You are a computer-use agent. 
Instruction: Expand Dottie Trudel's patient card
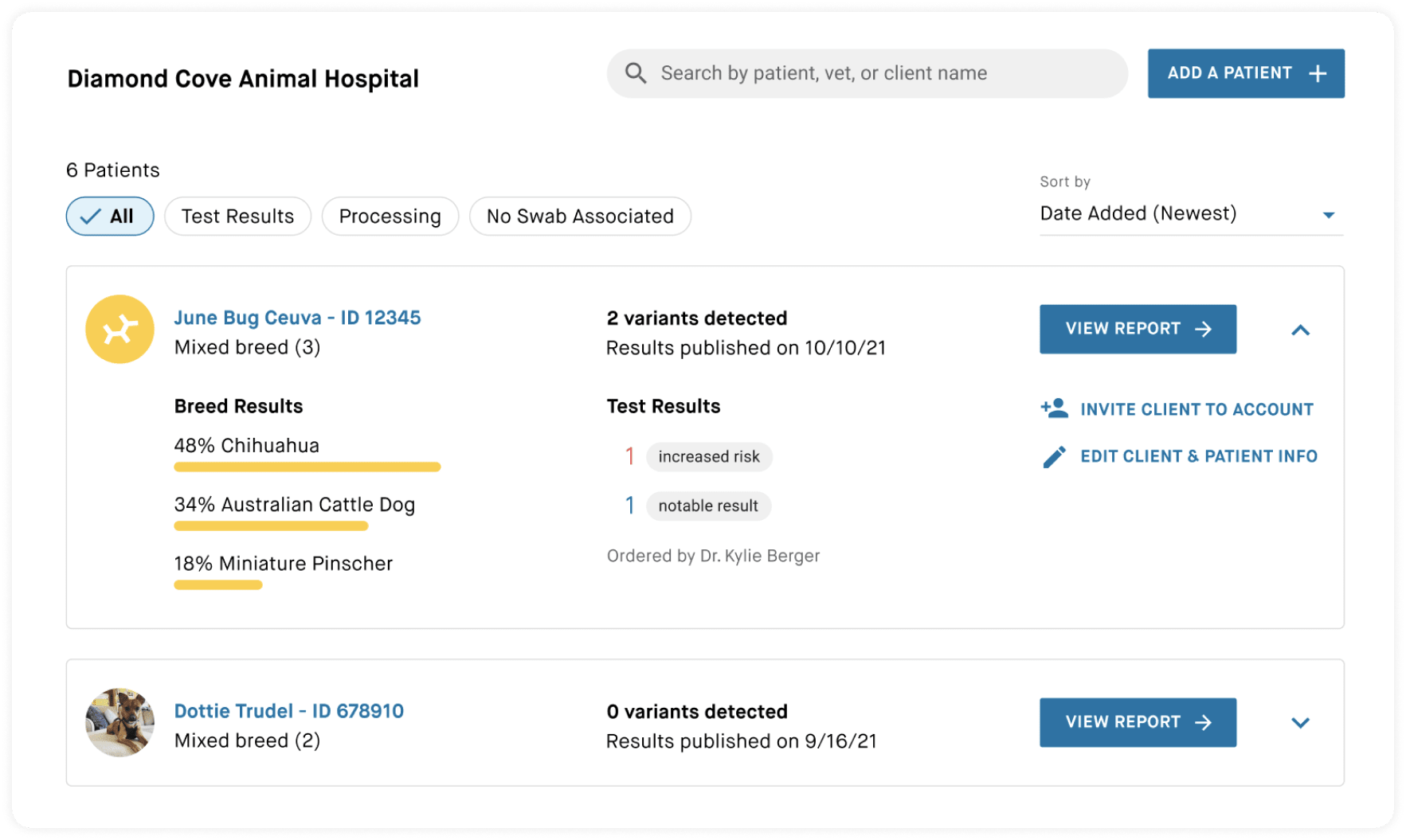pyautogui.click(x=1300, y=723)
